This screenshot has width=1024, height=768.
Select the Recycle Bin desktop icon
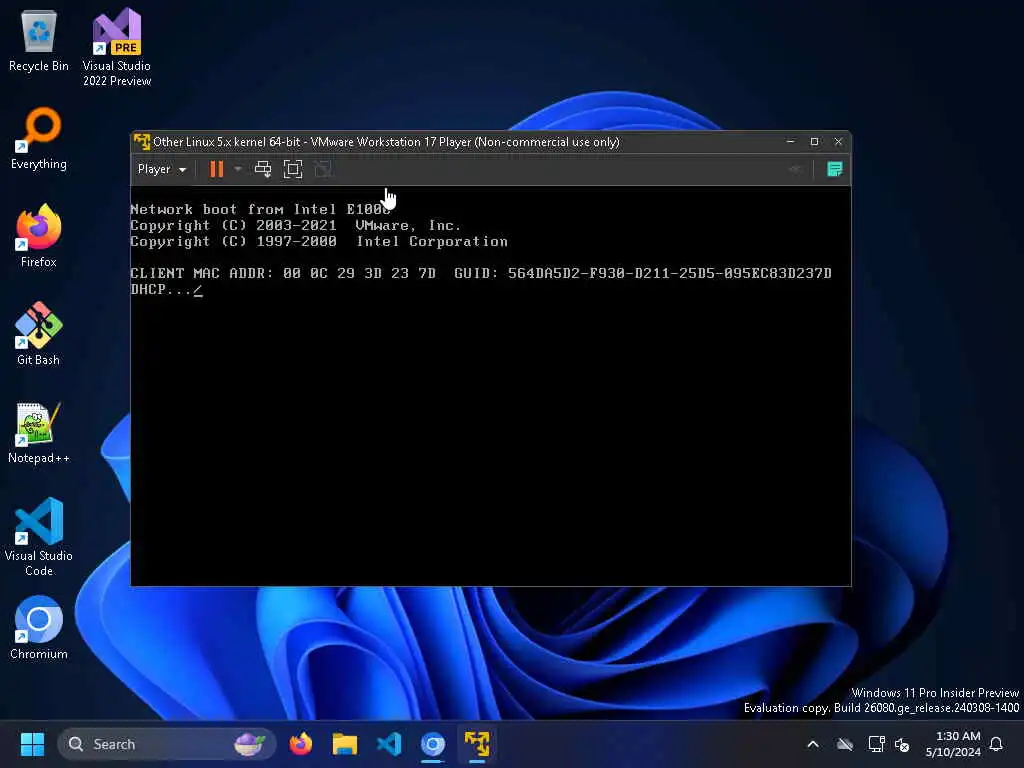39,40
